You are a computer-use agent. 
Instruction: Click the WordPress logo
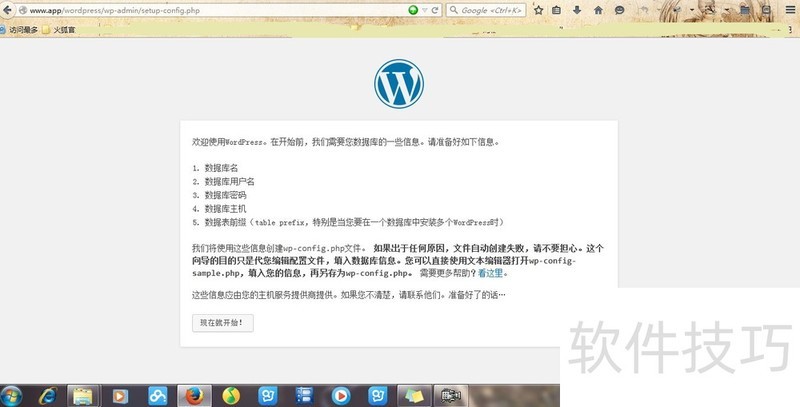pos(399,84)
